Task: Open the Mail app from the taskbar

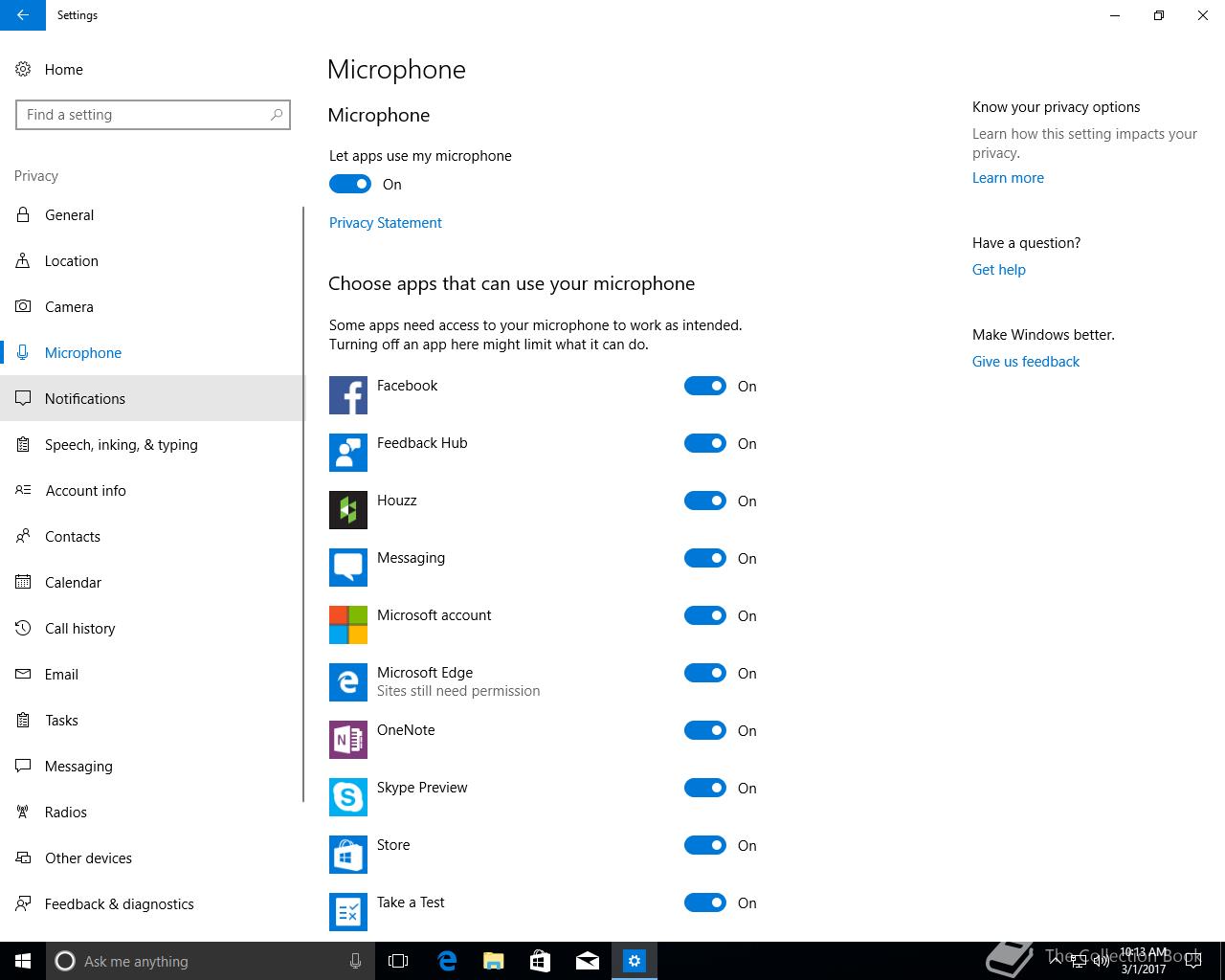Action: pyautogui.click(x=588, y=961)
